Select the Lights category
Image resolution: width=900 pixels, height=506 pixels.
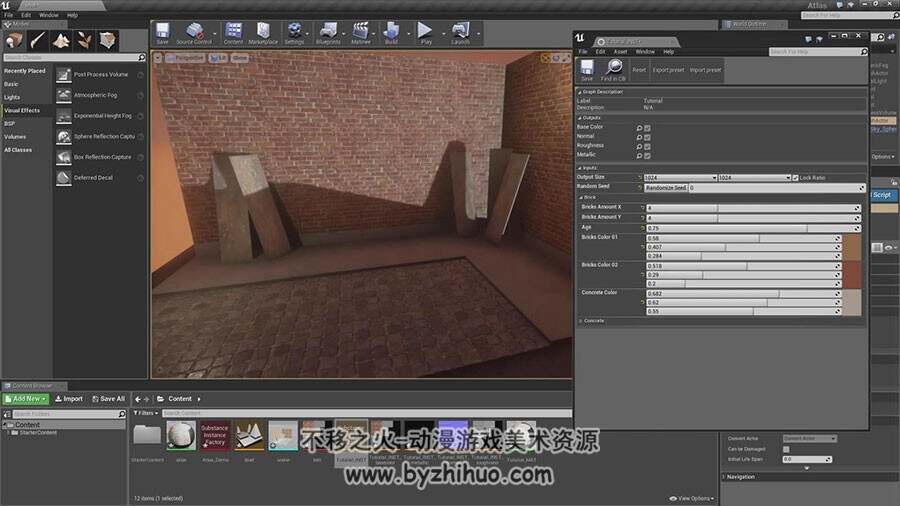coord(12,97)
